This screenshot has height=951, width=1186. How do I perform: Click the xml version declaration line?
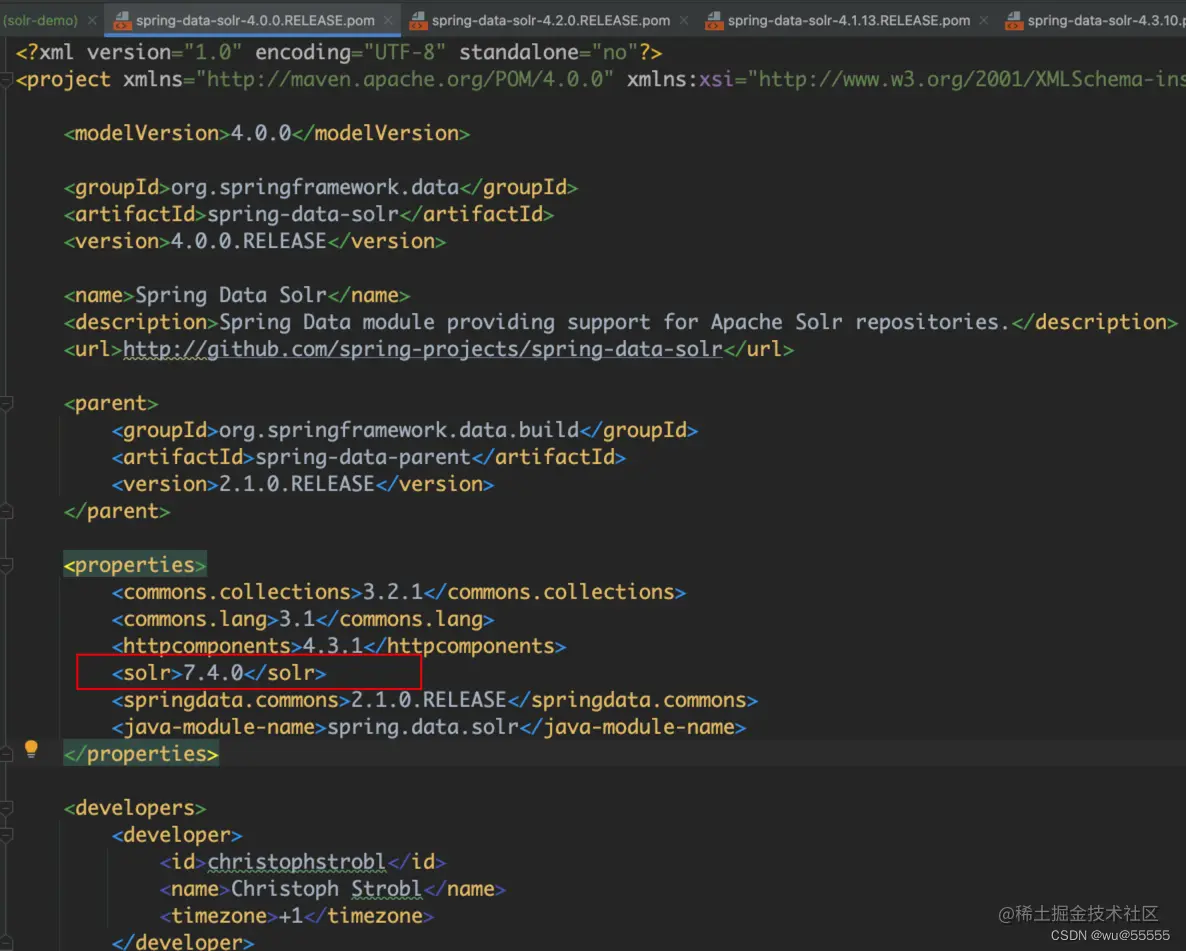click(x=339, y=52)
